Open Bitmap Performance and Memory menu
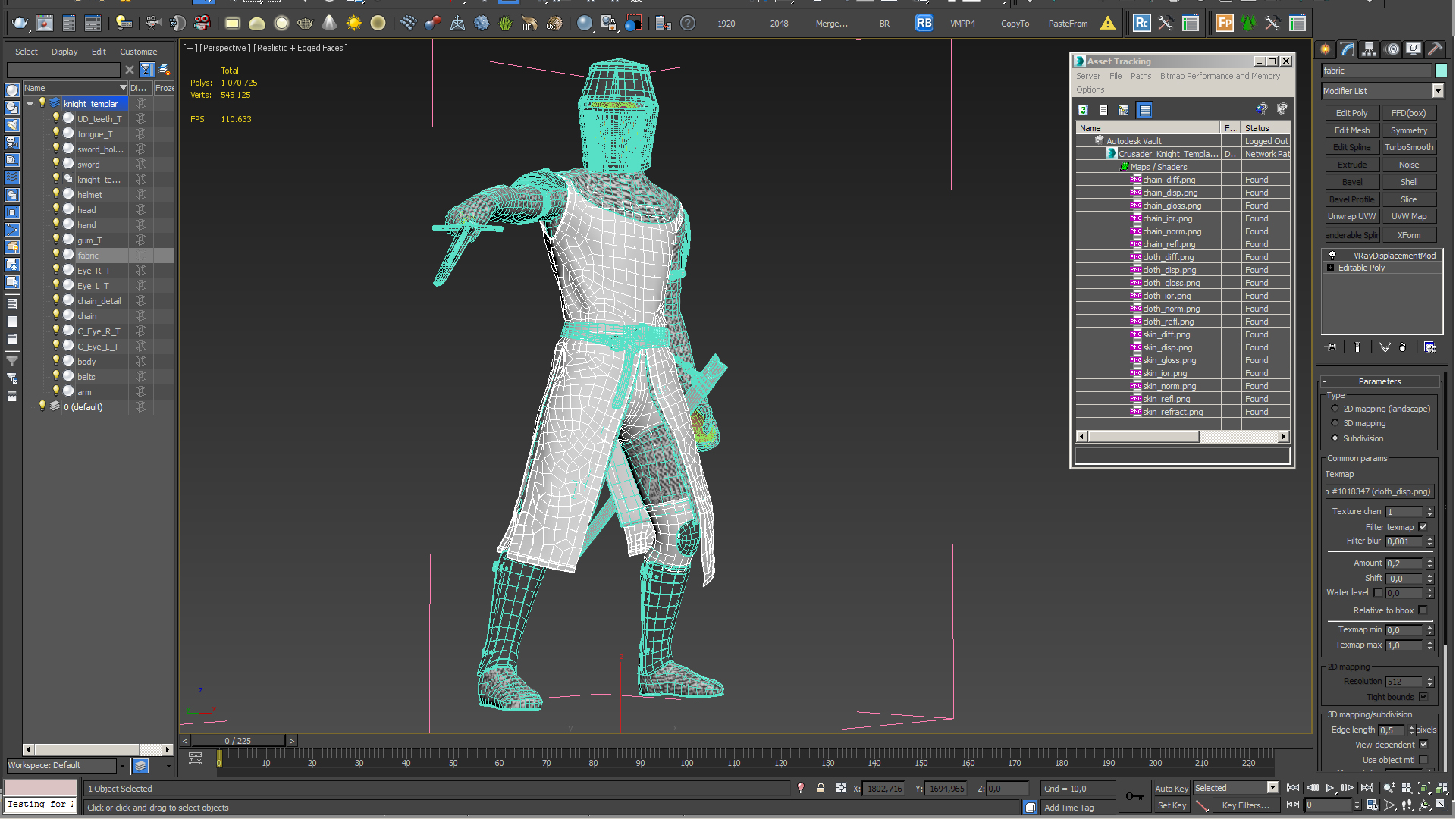 tap(1219, 76)
